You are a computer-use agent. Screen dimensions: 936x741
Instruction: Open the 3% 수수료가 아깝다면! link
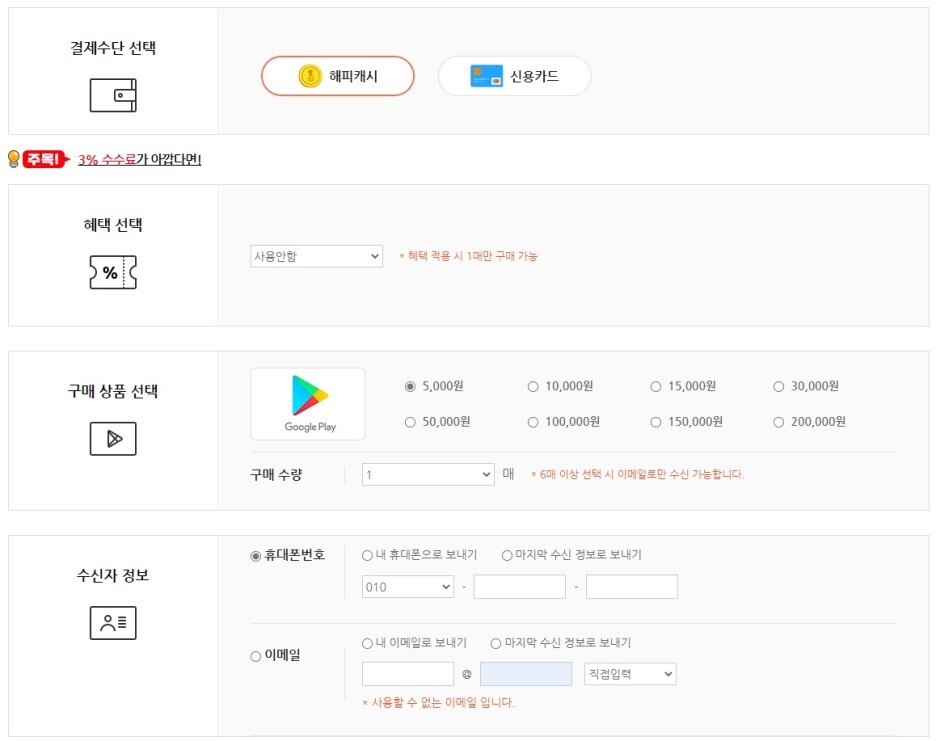coord(140,159)
